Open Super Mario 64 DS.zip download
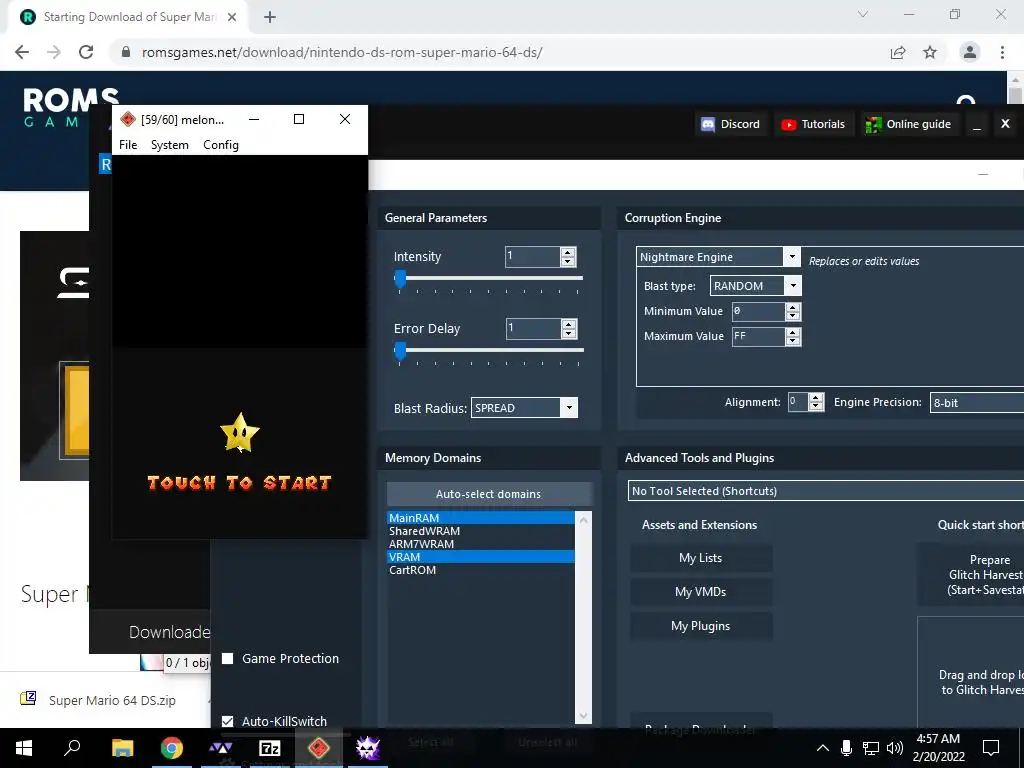The image size is (1024, 768). point(112,700)
